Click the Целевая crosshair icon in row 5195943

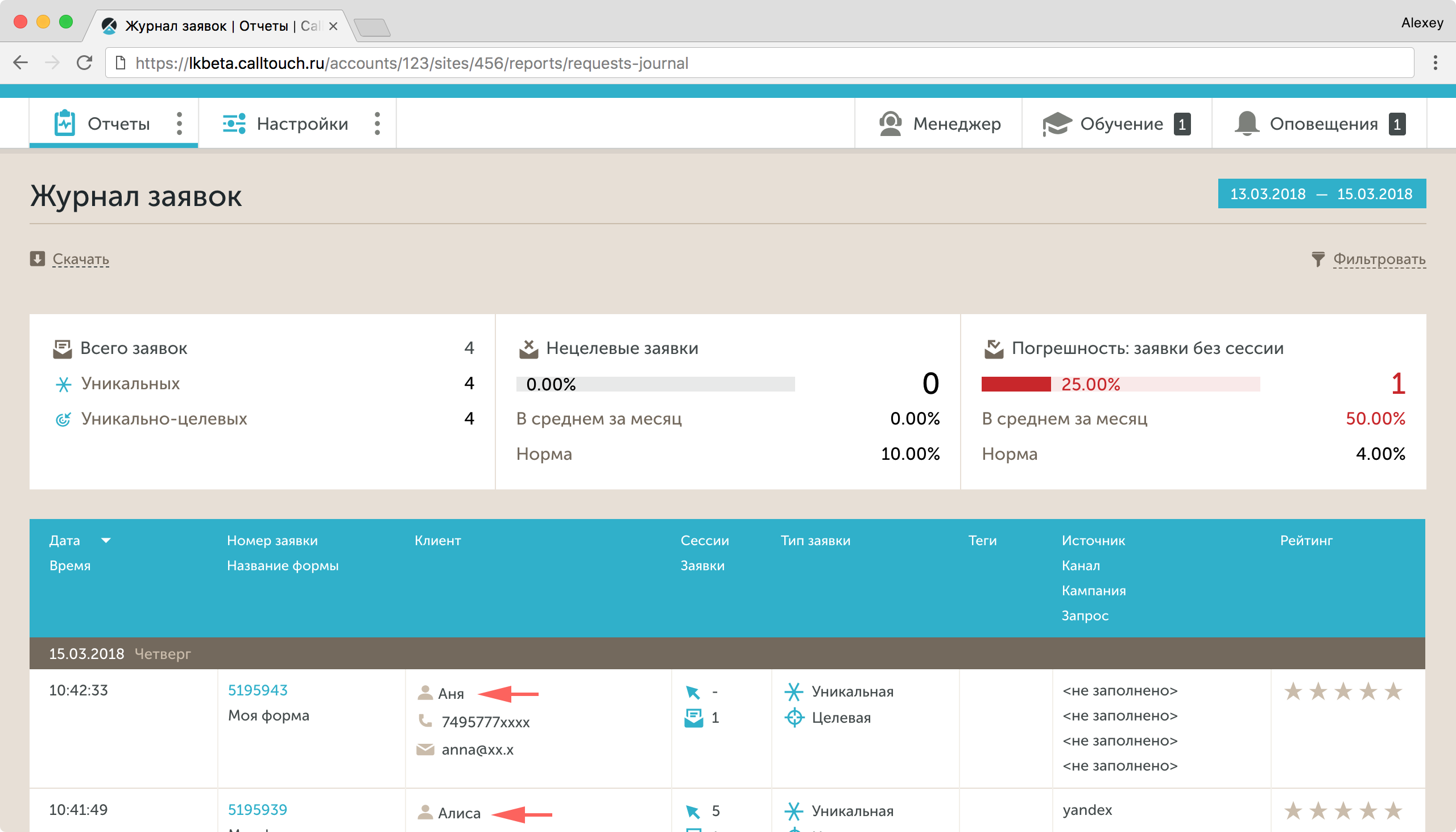[793, 718]
